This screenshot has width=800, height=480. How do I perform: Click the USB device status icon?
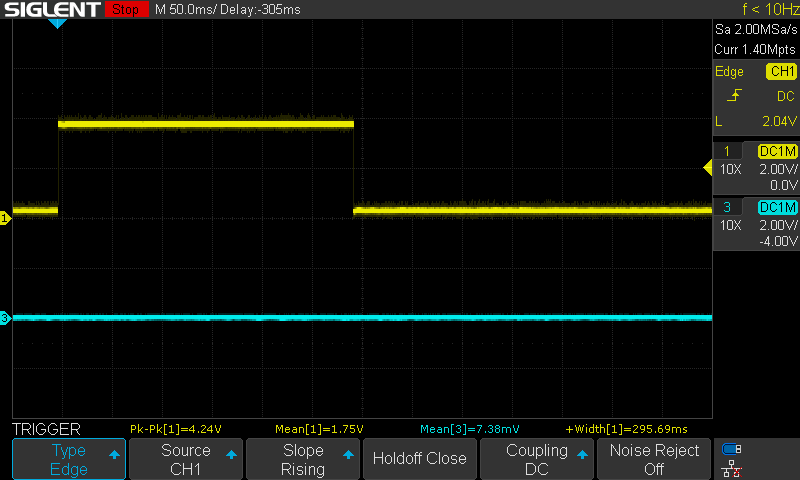733,450
